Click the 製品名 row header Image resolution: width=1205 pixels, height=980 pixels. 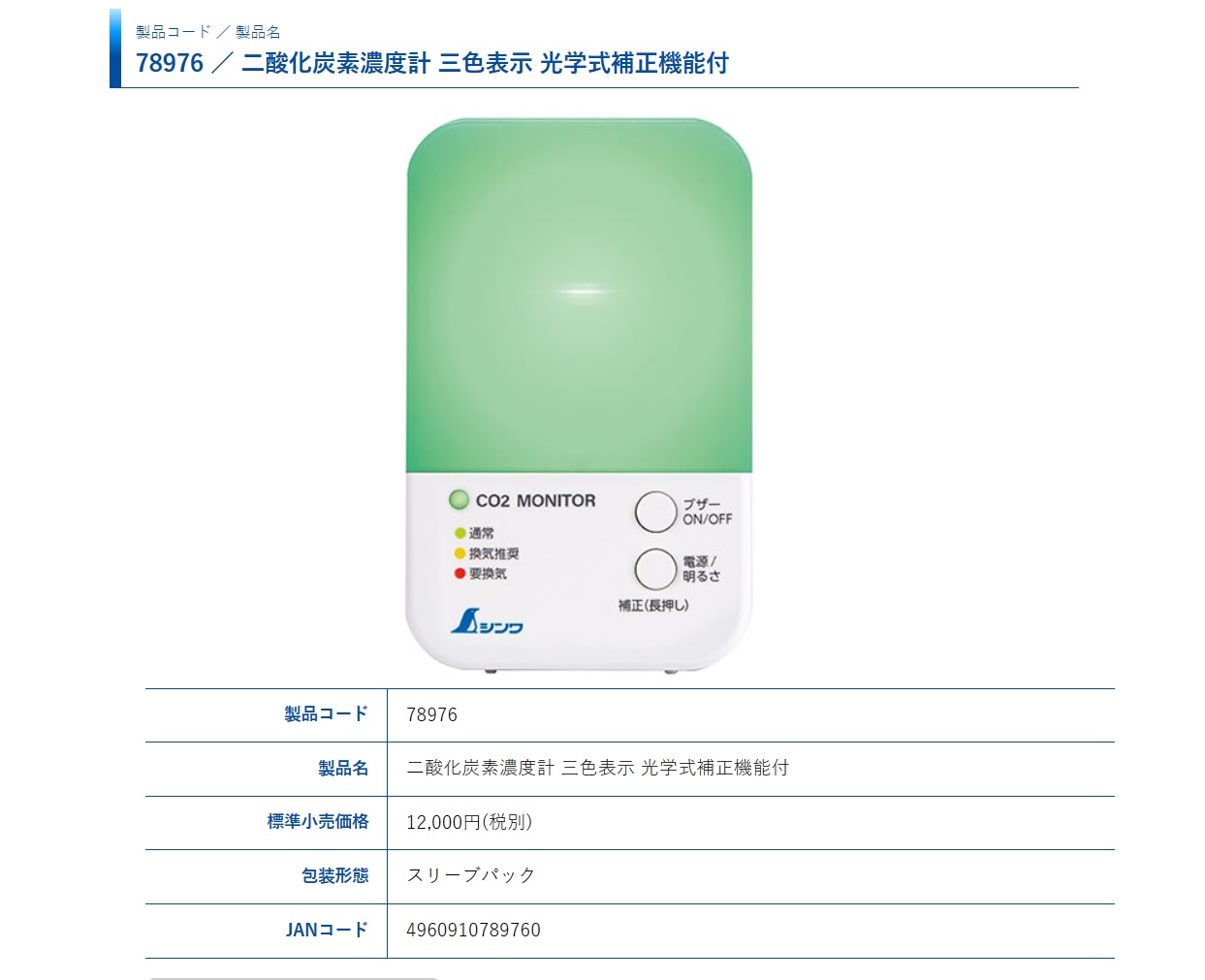(x=343, y=768)
